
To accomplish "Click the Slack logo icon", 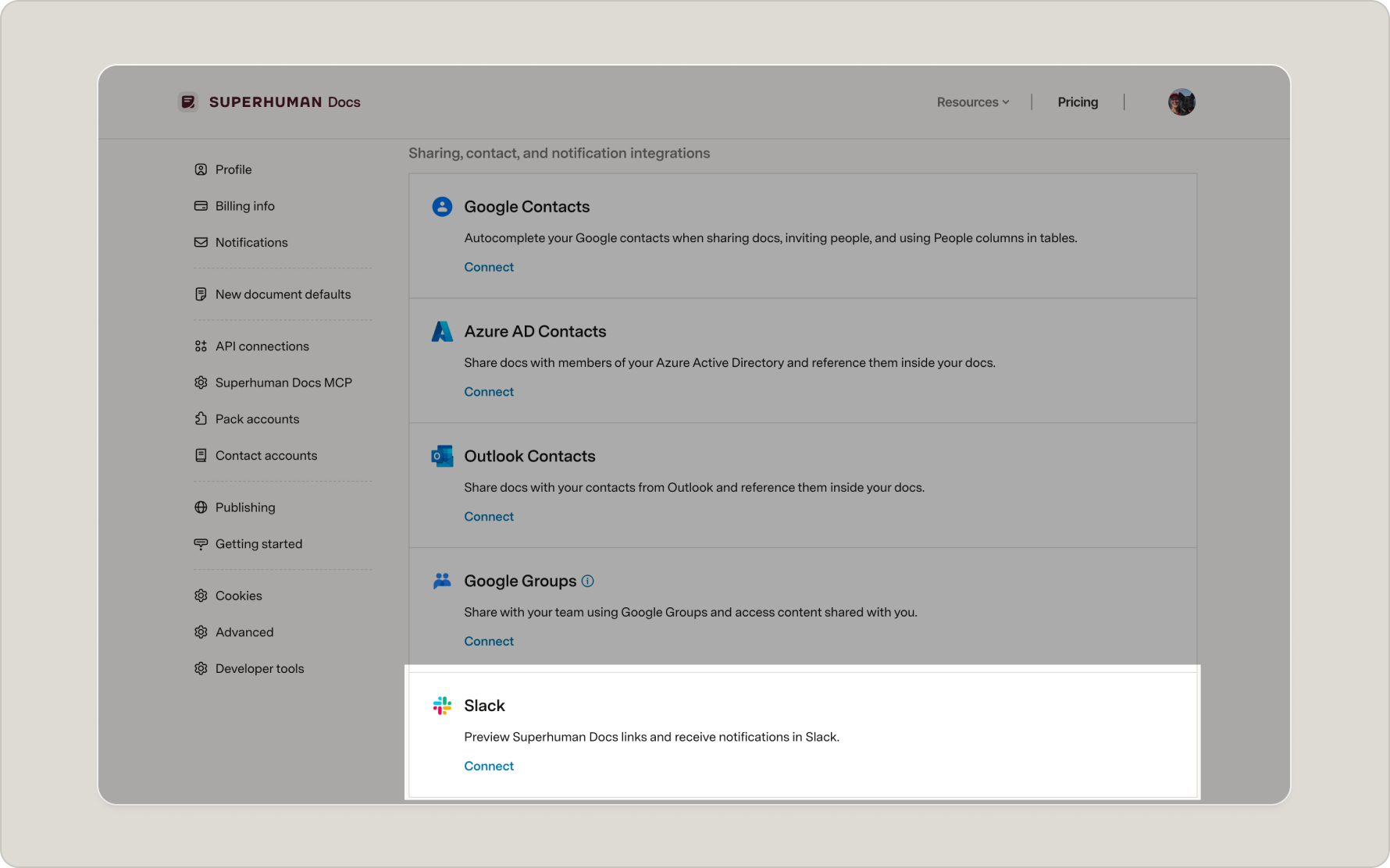I will 442,706.
